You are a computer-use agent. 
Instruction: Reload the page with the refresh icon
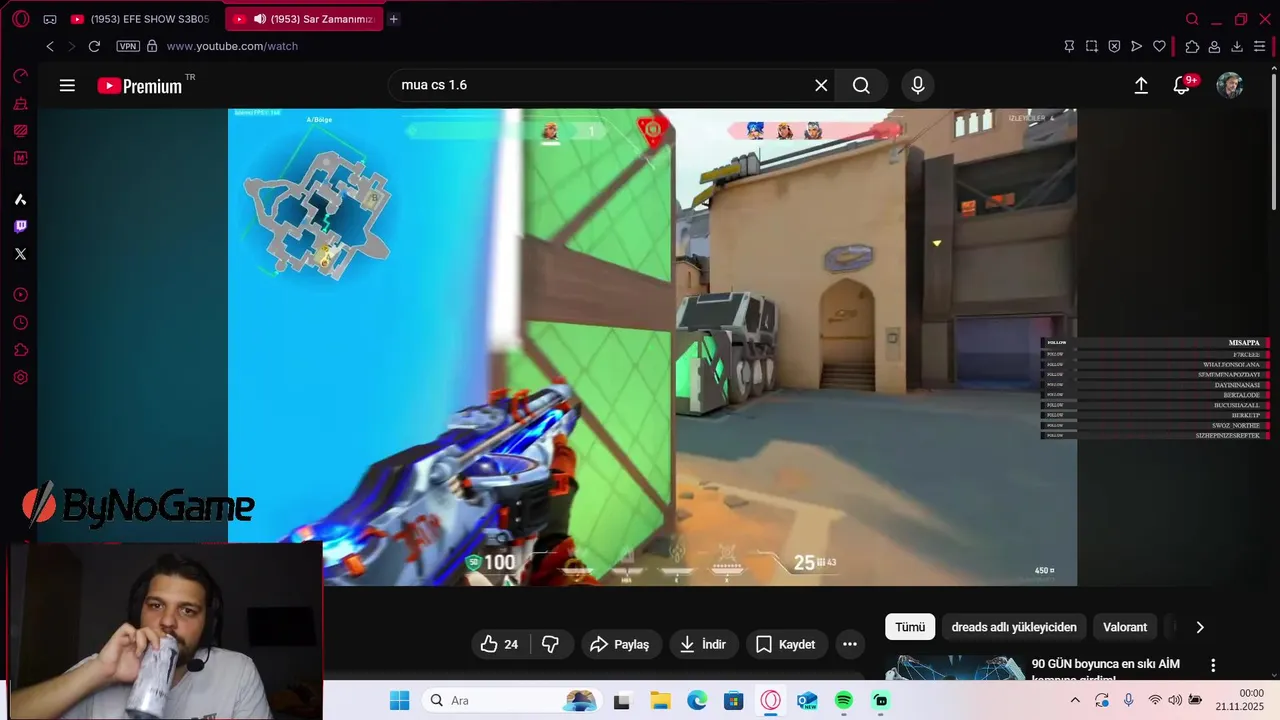(94, 46)
